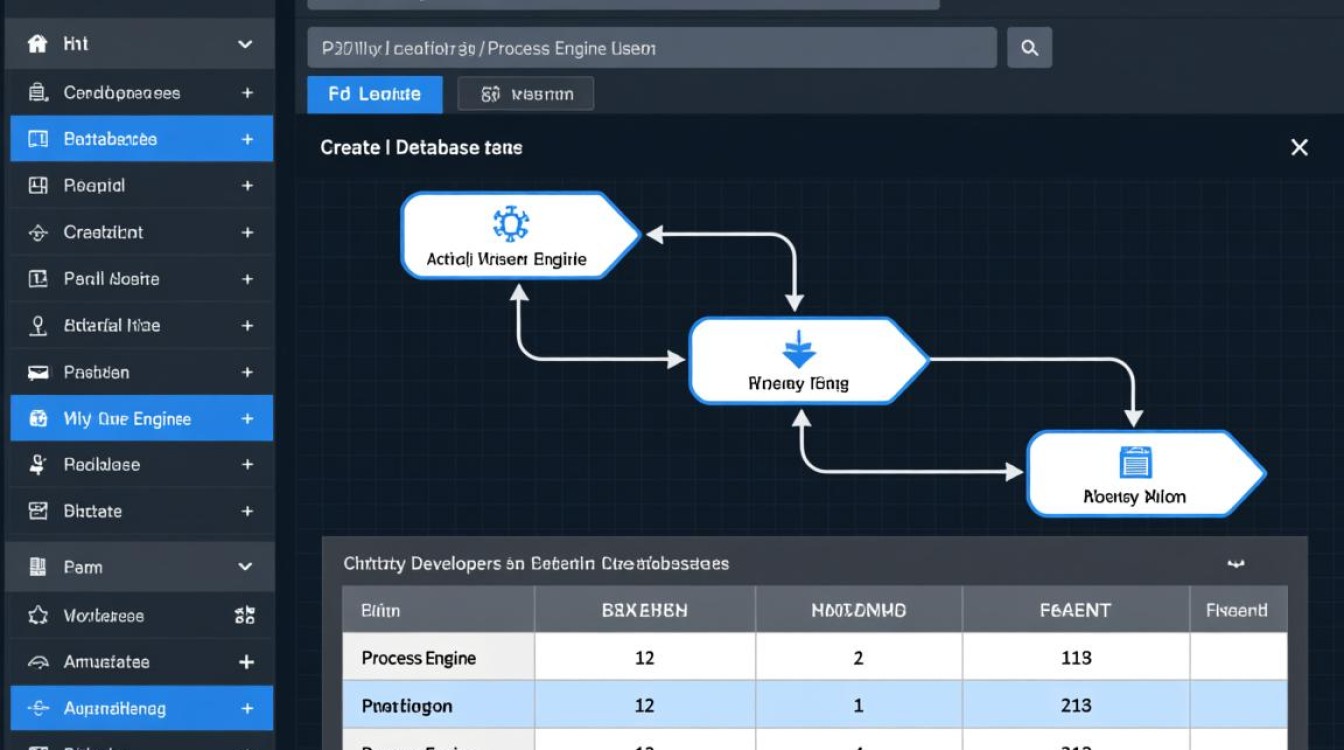Click download arrow icon in middle node
Viewport: 1344px width, 750px height.
(x=798, y=351)
